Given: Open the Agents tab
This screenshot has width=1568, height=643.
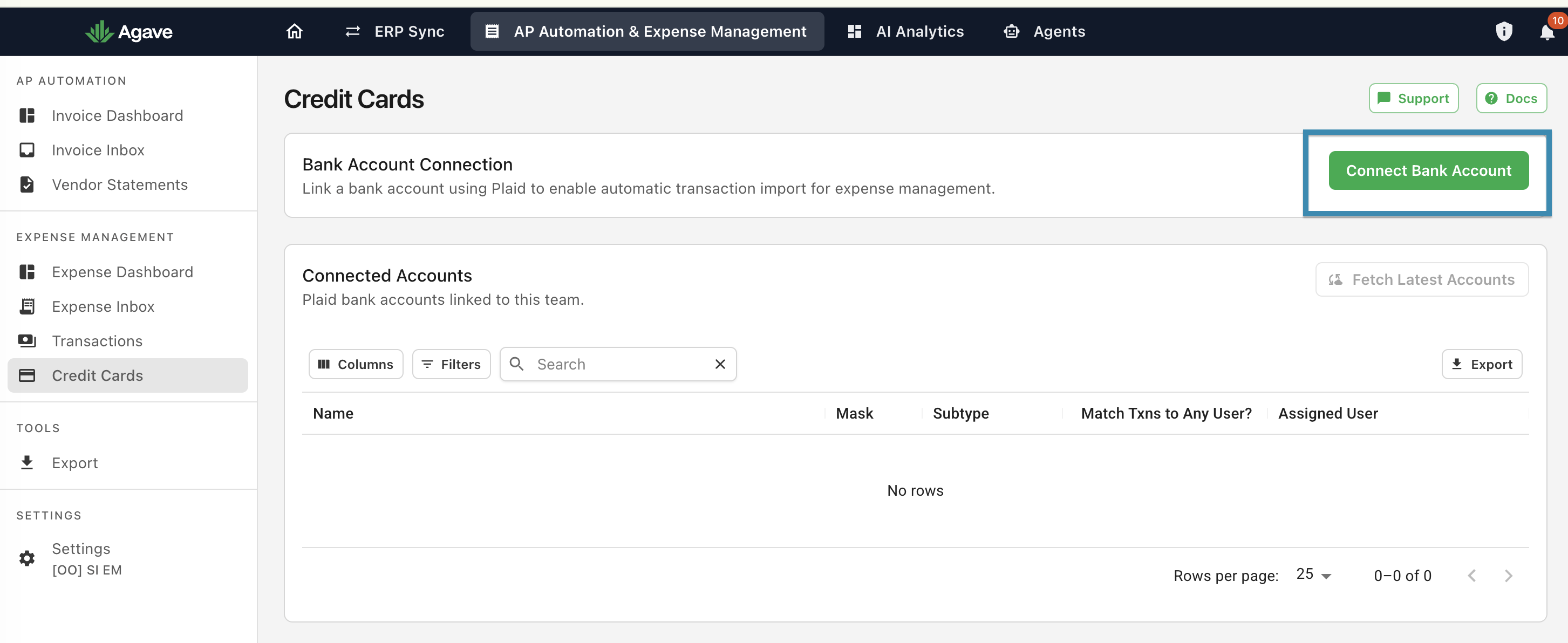Looking at the screenshot, I should [1045, 32].
